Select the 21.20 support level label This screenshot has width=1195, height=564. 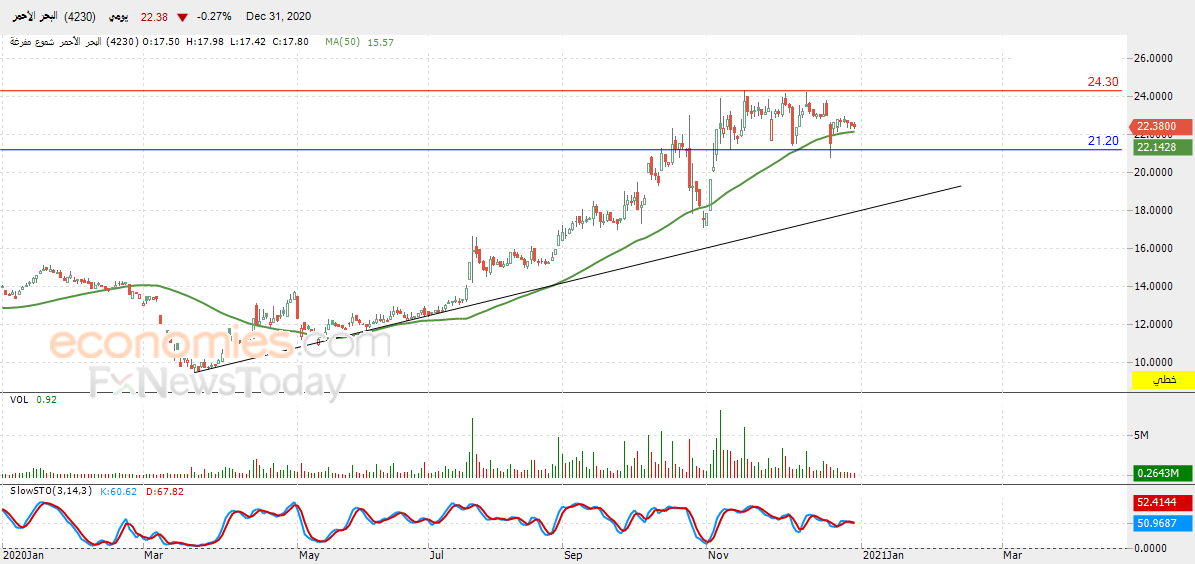pos(1103,141)
